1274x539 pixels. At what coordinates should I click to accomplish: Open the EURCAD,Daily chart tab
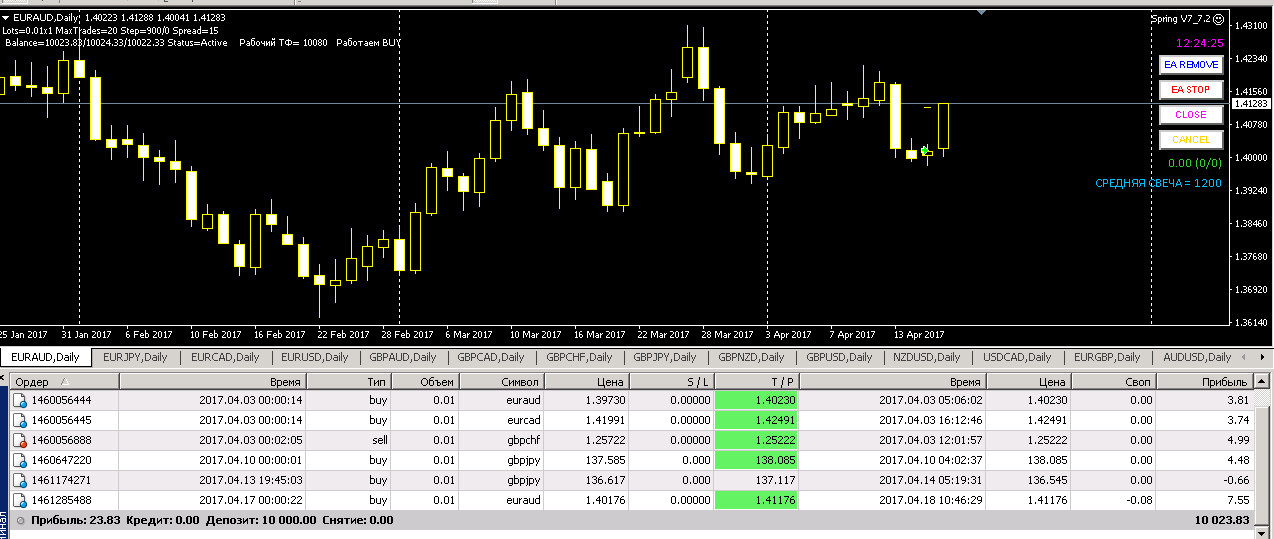pyautogui.click(x=225, y=357)
